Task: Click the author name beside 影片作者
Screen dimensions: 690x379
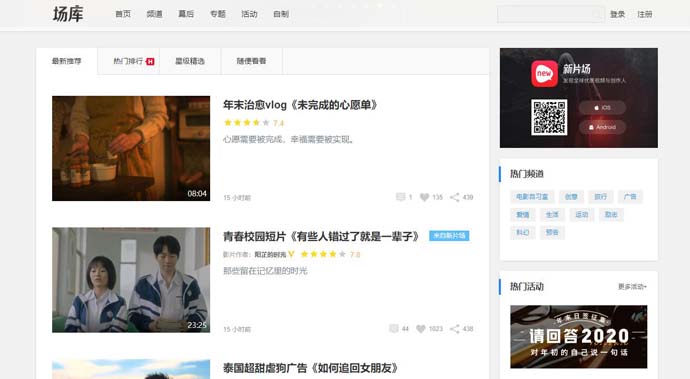Action: tap(270, 254)
